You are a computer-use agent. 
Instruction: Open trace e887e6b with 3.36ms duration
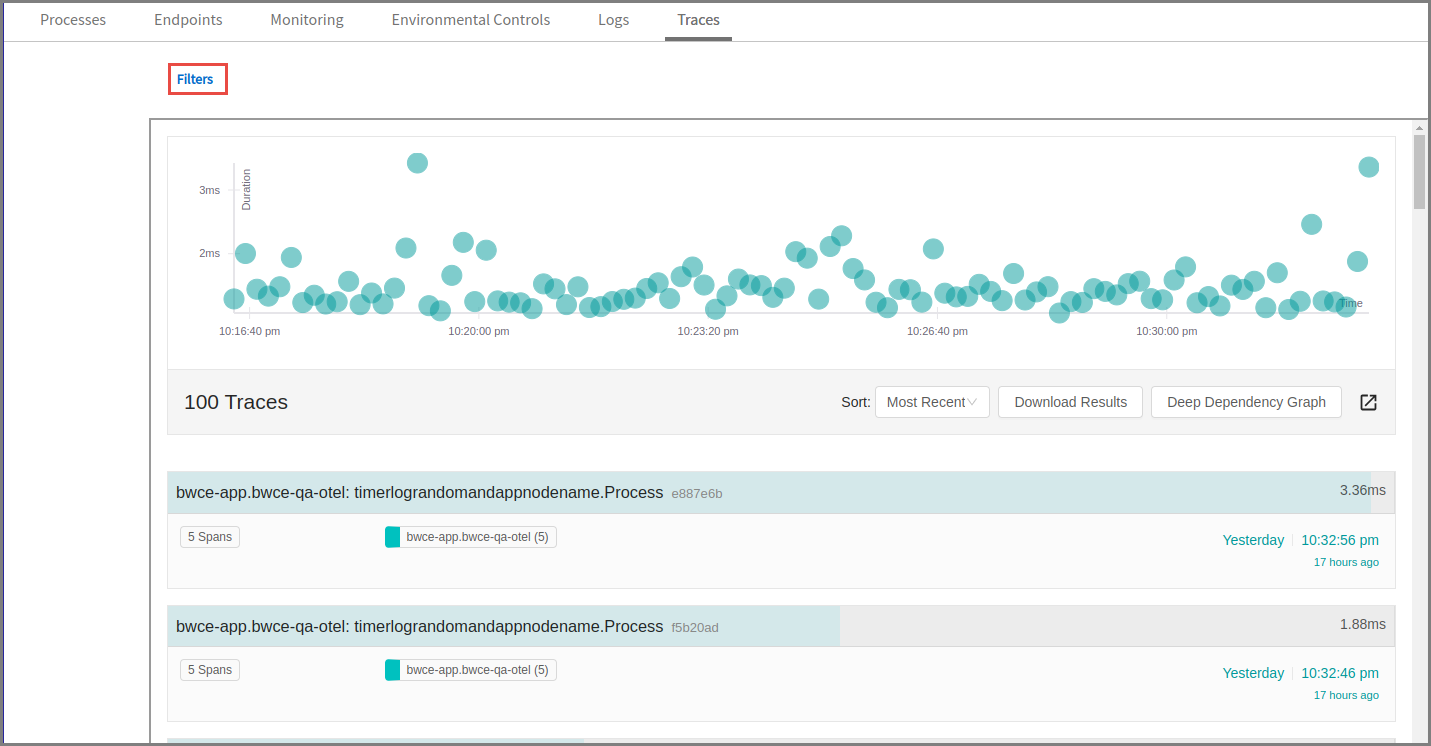point(420,492)
